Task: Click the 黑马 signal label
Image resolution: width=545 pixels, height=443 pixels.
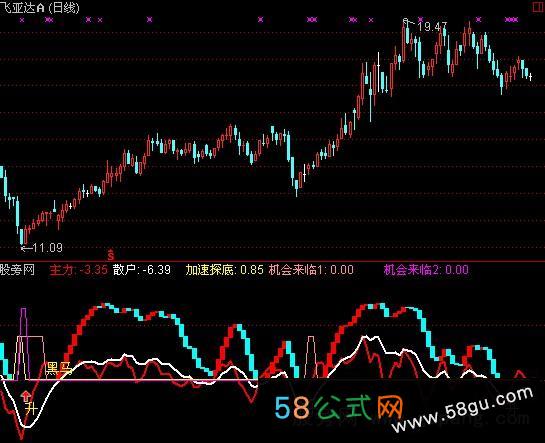Action: pos(59,369)
